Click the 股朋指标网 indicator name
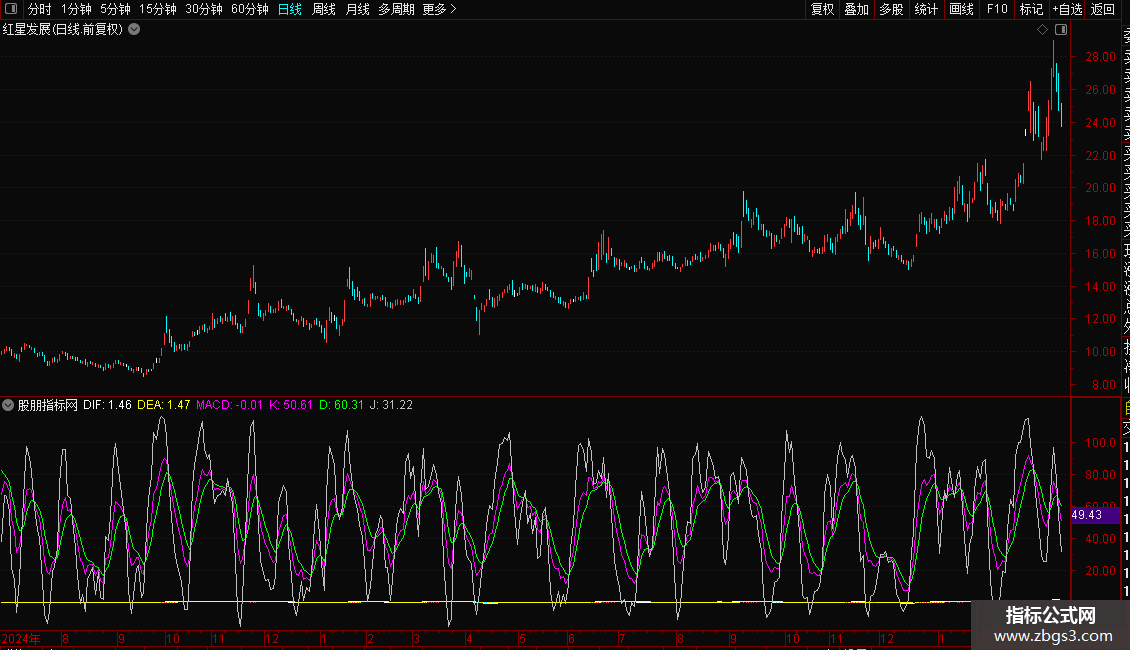1130x650 pixels. (x=48, y=405)
